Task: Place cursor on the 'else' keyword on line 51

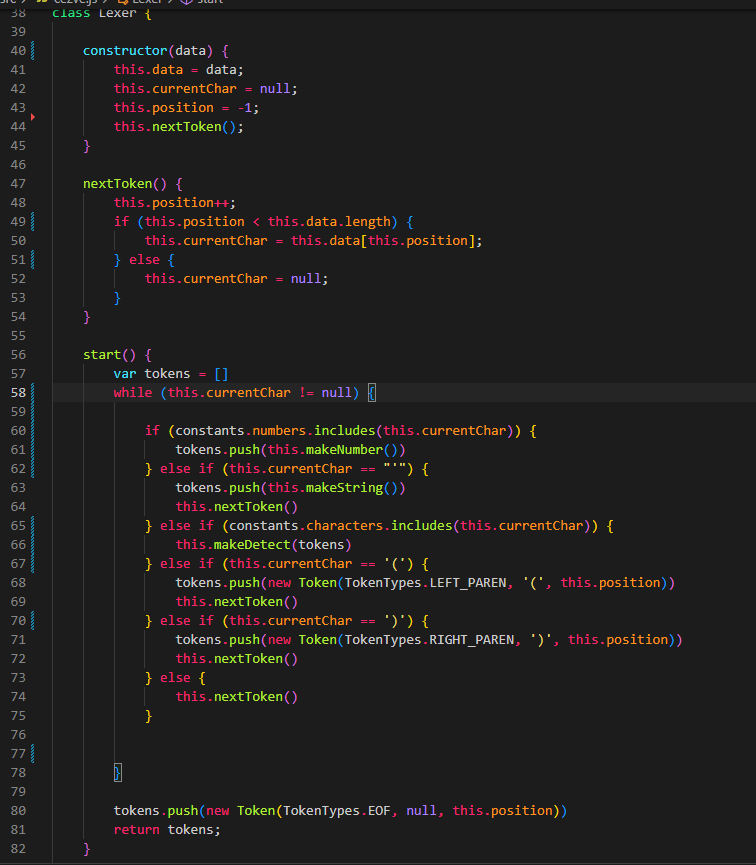Action: 144,260
